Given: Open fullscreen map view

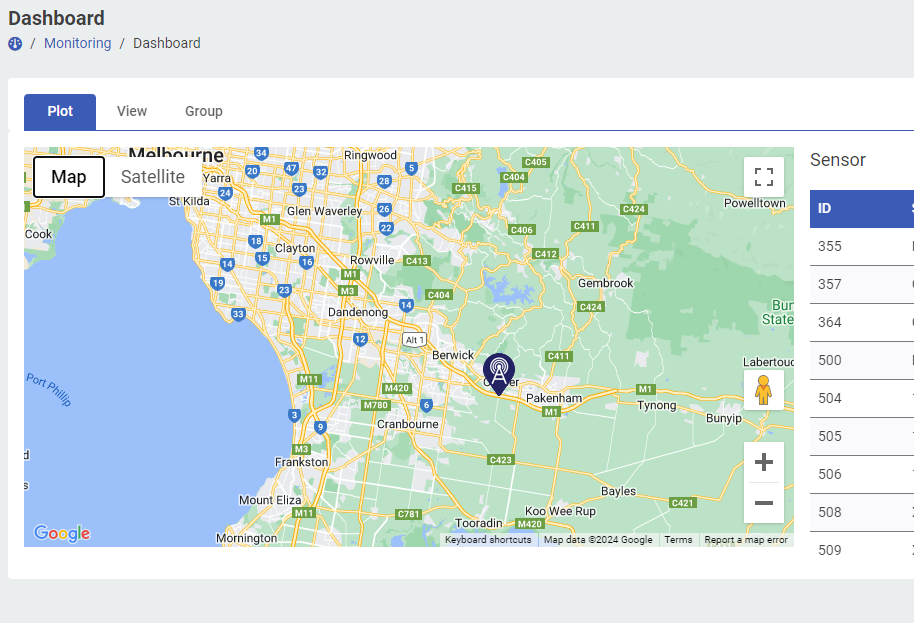Looking at the screenshot, I should (763, 176).
